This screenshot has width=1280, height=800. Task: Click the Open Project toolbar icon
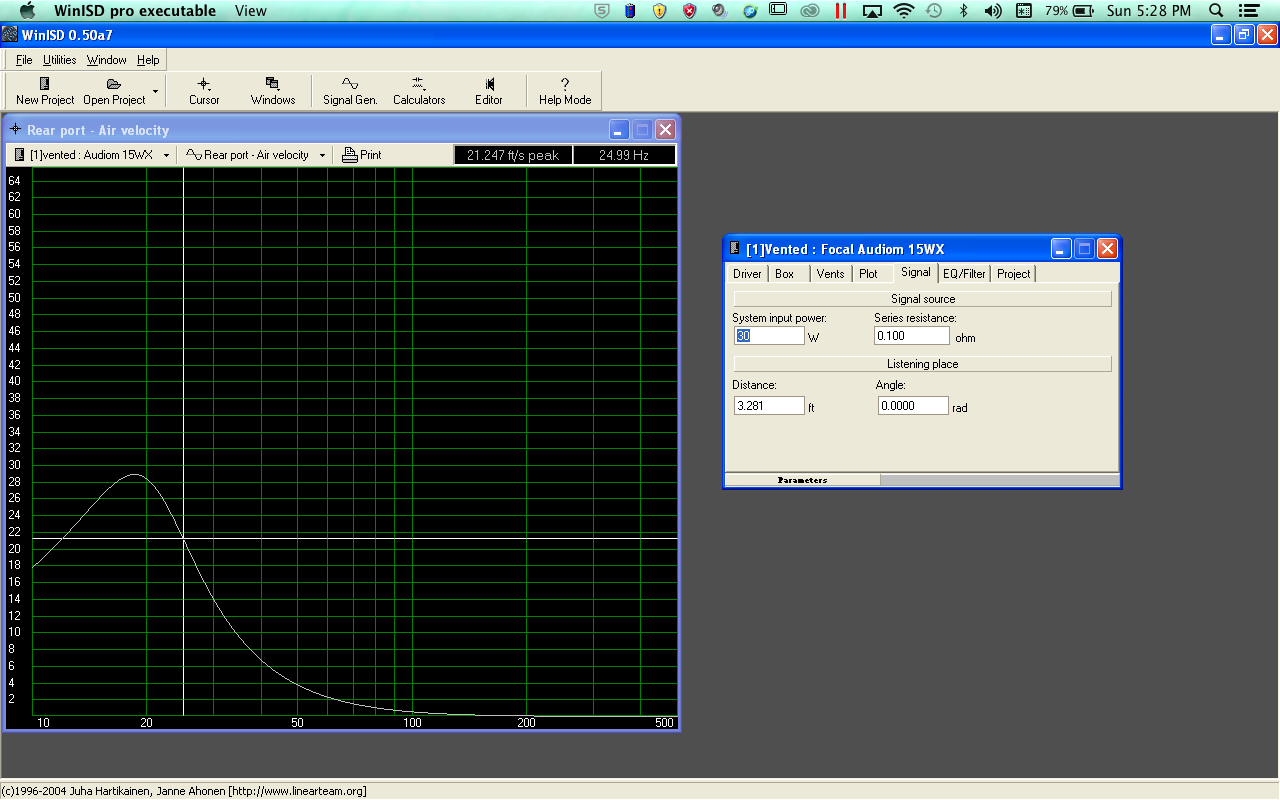pyautogui.click(x=114, y=91)
